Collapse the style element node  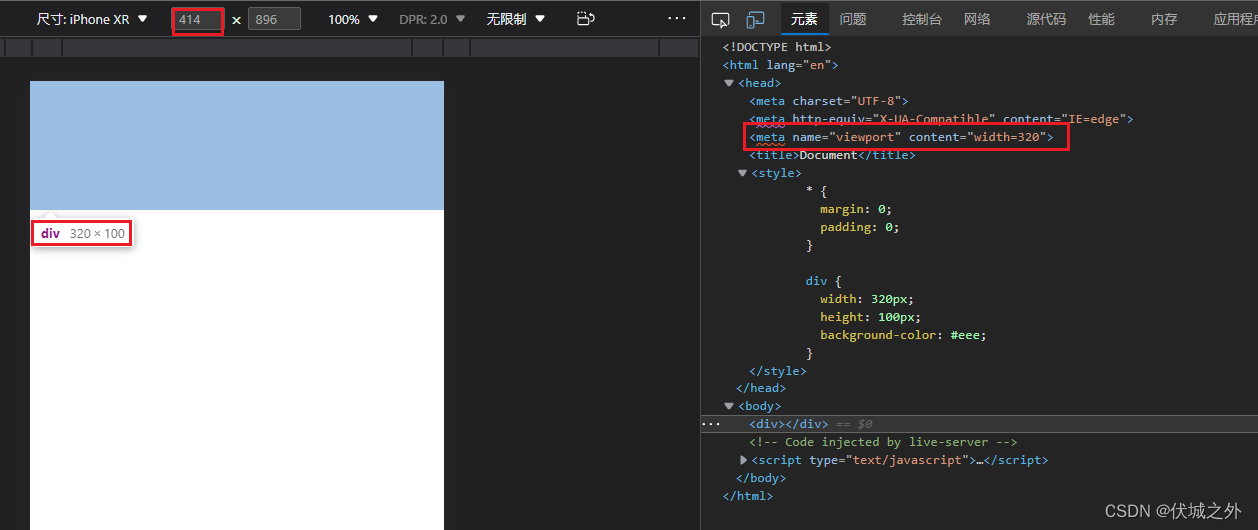point(742,173)
